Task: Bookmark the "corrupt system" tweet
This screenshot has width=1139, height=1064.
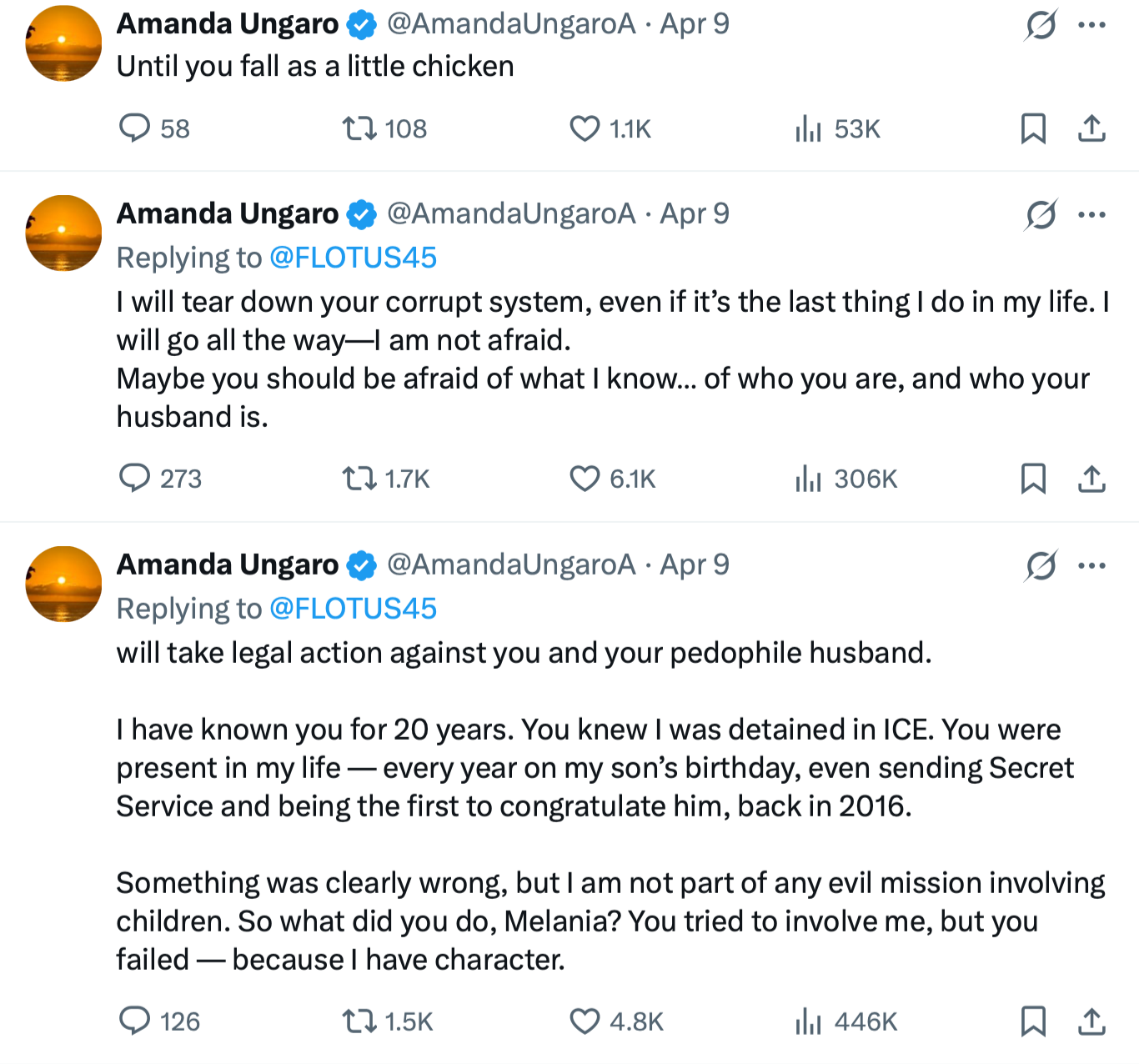Action: pyautogui.click(x=1033, y=479)
